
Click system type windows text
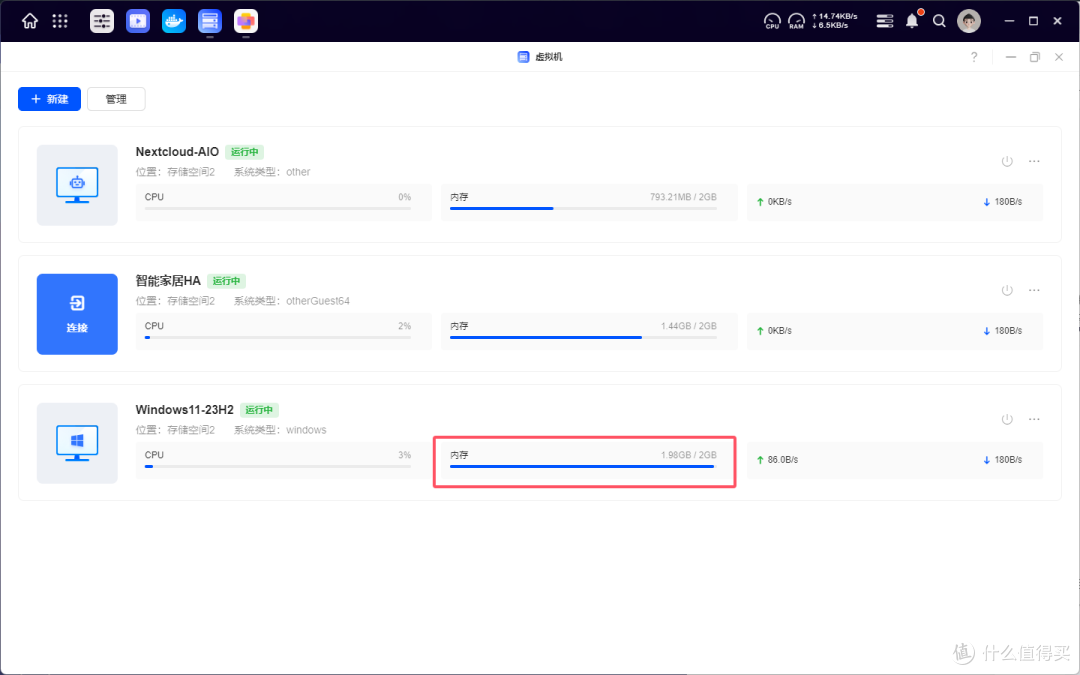[x=306, y=430]
